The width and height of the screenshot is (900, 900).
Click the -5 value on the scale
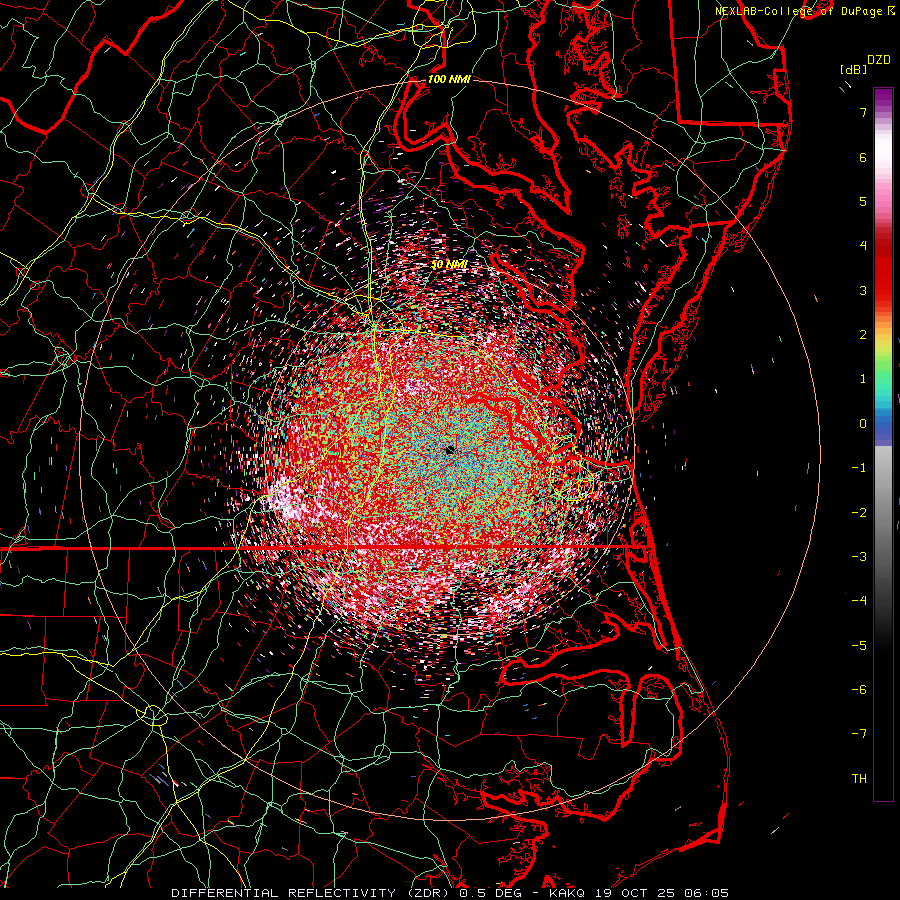pyautogui.click(x=859, y=646)
